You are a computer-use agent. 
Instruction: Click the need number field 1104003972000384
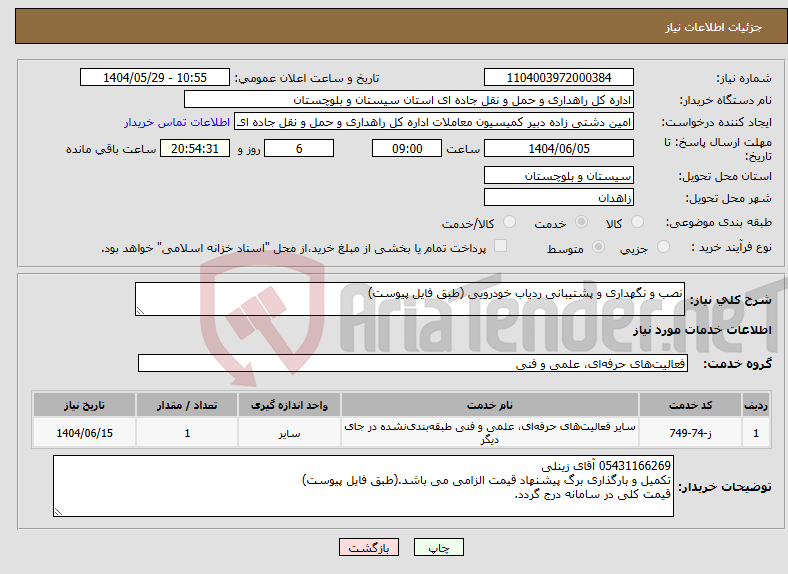[x=558, y=77]
